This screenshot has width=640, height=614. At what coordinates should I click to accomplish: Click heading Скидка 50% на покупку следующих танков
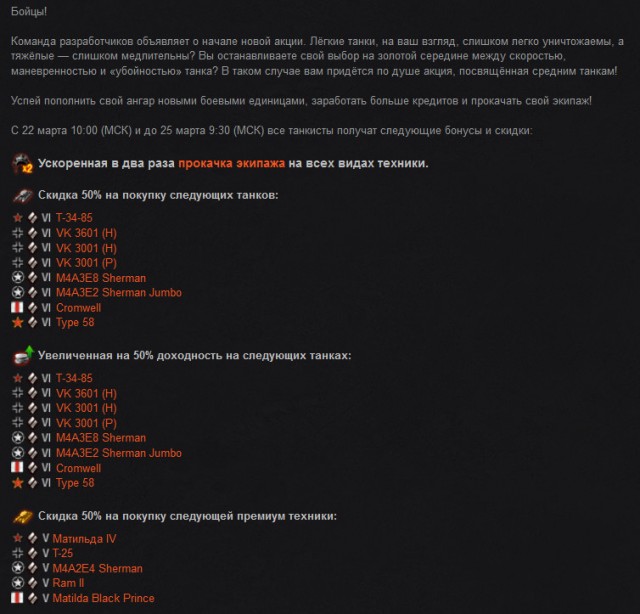pyautogui.click(x=158, y=195)
